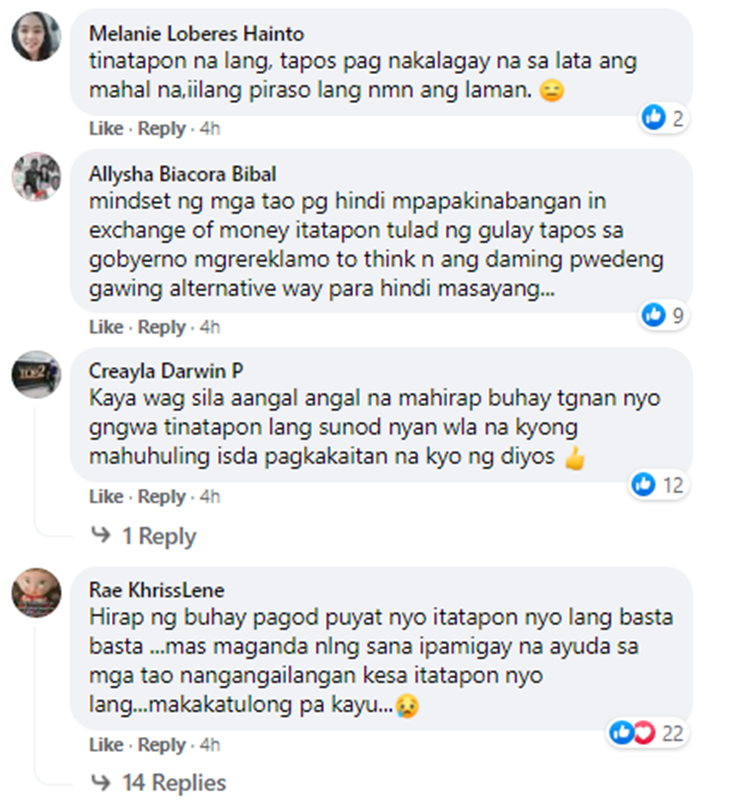Like Allysha Biacora Bibal's comment

point(106,327)
